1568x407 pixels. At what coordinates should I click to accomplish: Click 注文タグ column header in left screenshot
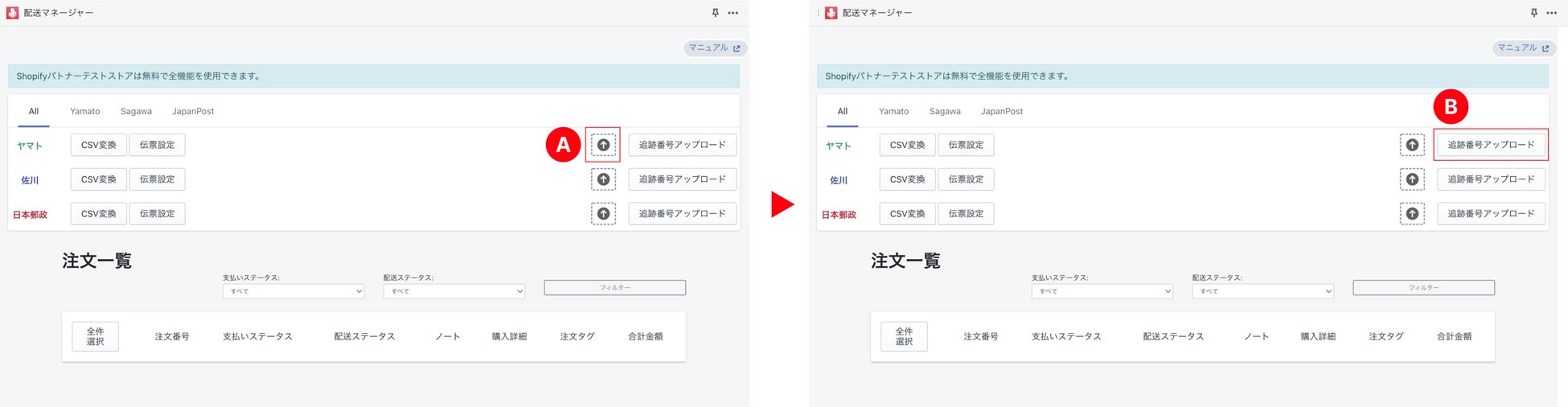(577, 336)
